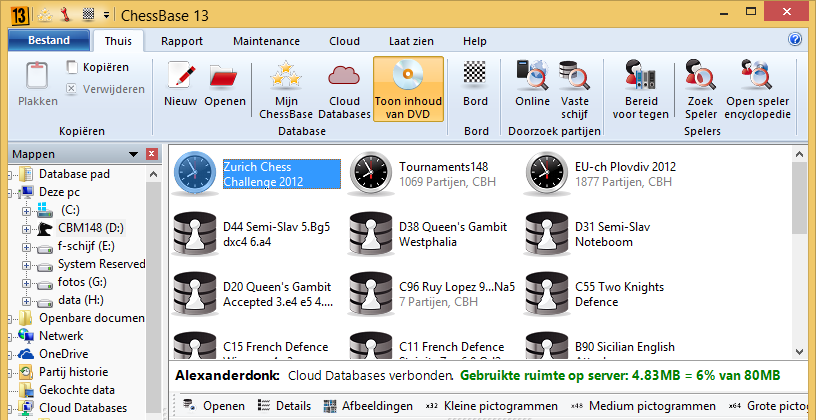Expand the (C:) drive node

[x=27, y=211]
